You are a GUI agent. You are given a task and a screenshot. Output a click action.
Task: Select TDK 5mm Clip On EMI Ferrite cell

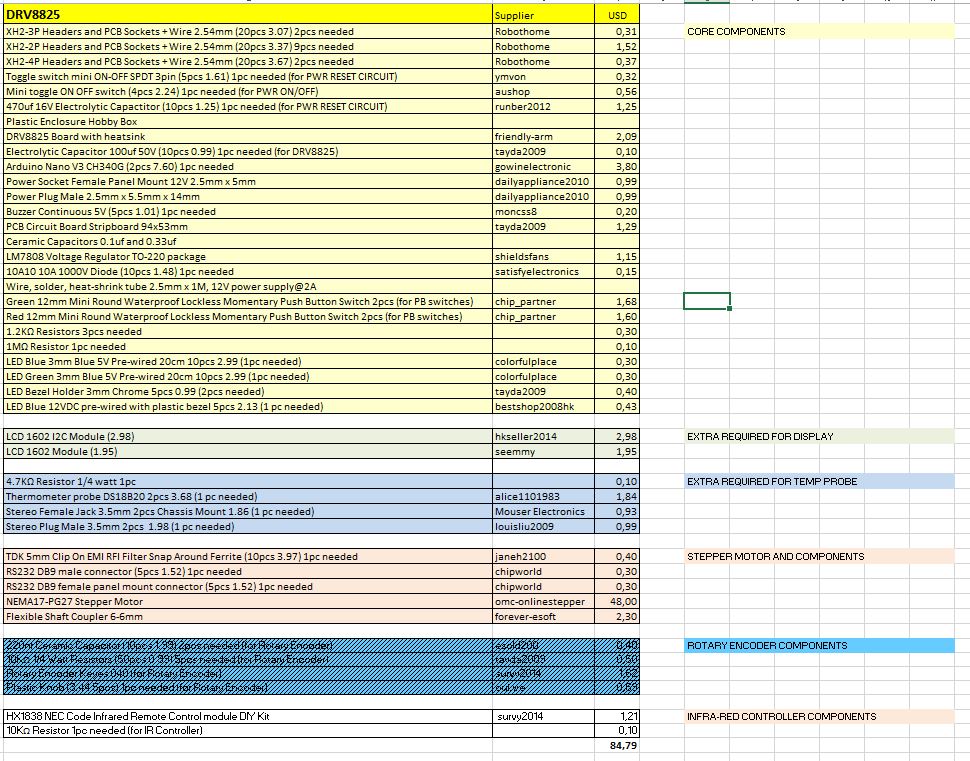point(248,557)
